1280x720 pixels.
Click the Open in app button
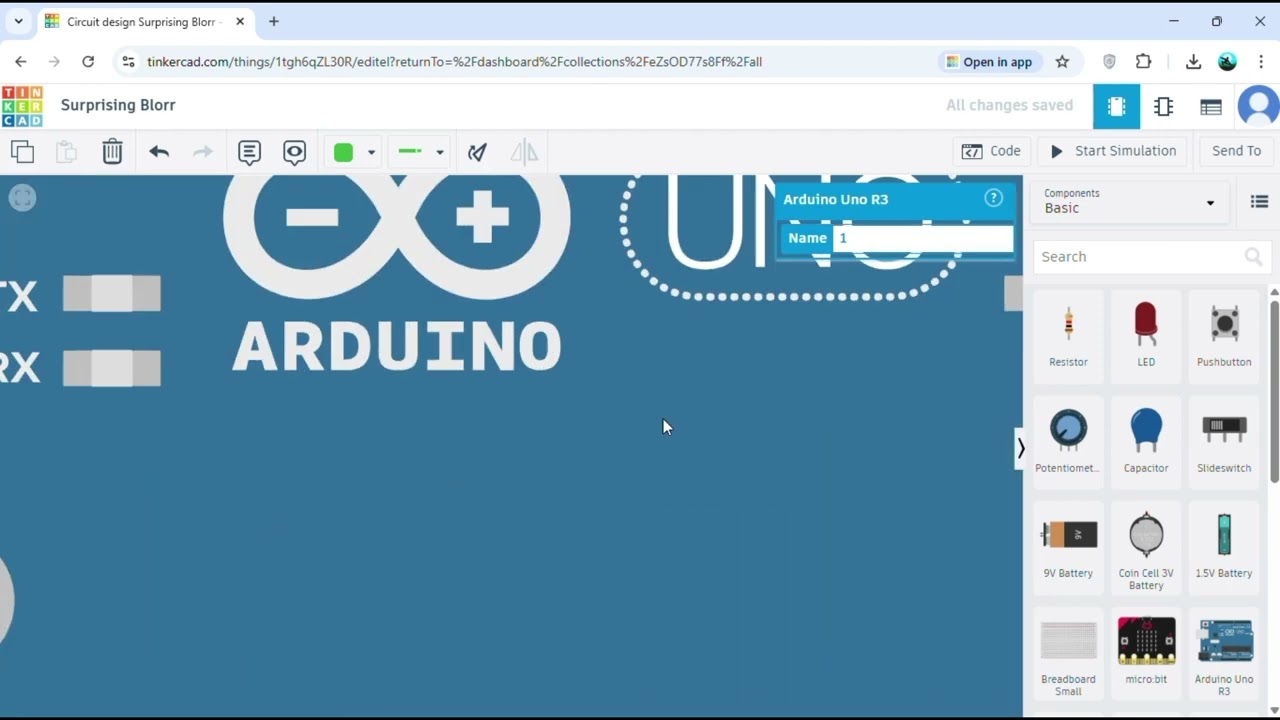point(989,62)
